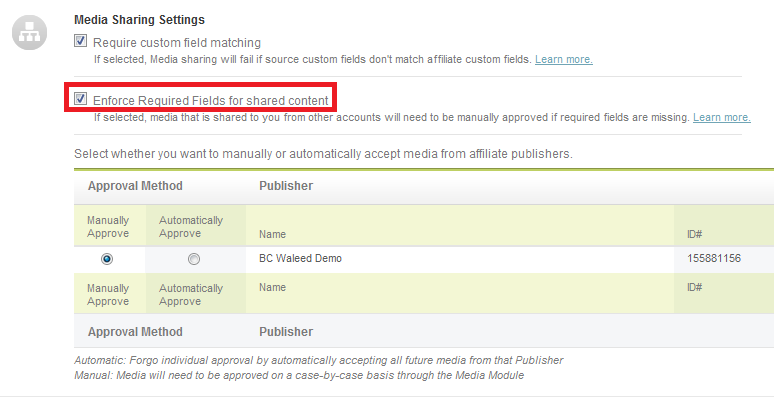Image resolution: width=784 pixels, height=403 pixels.
Task: Click the bottom Approval Method footer header
Action: (x=136, y=332)
